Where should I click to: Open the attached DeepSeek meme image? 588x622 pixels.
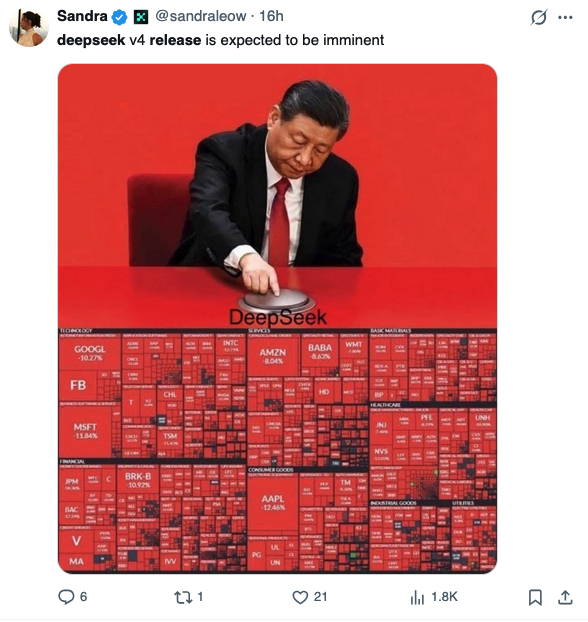click(277, 319)
